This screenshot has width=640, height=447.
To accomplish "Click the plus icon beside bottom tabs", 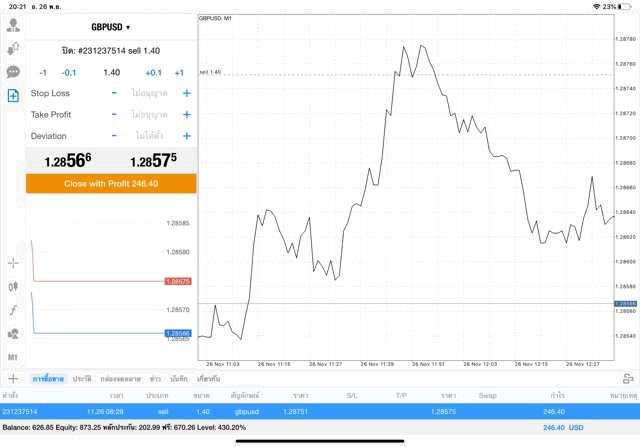I will 13,379.
